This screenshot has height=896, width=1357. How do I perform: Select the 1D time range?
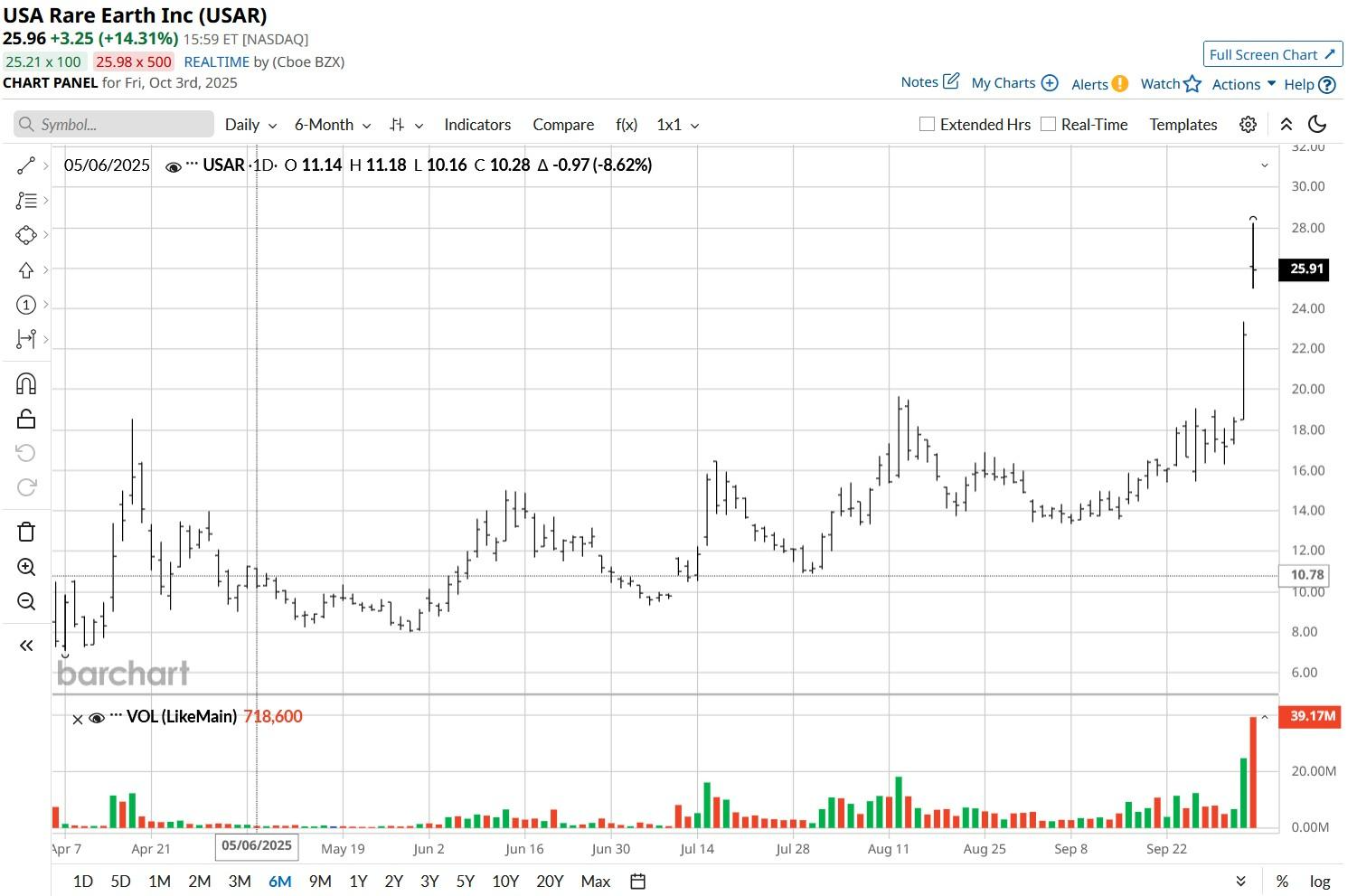point(82,882)
